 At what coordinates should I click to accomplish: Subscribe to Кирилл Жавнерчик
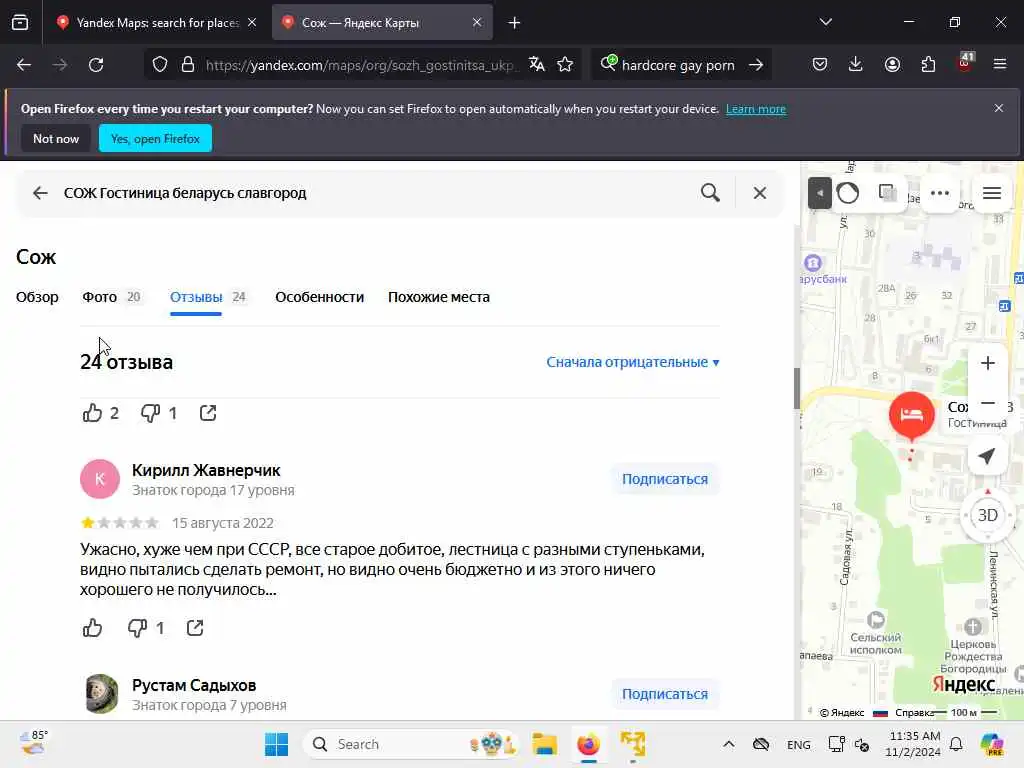click(x=665, y=479)
